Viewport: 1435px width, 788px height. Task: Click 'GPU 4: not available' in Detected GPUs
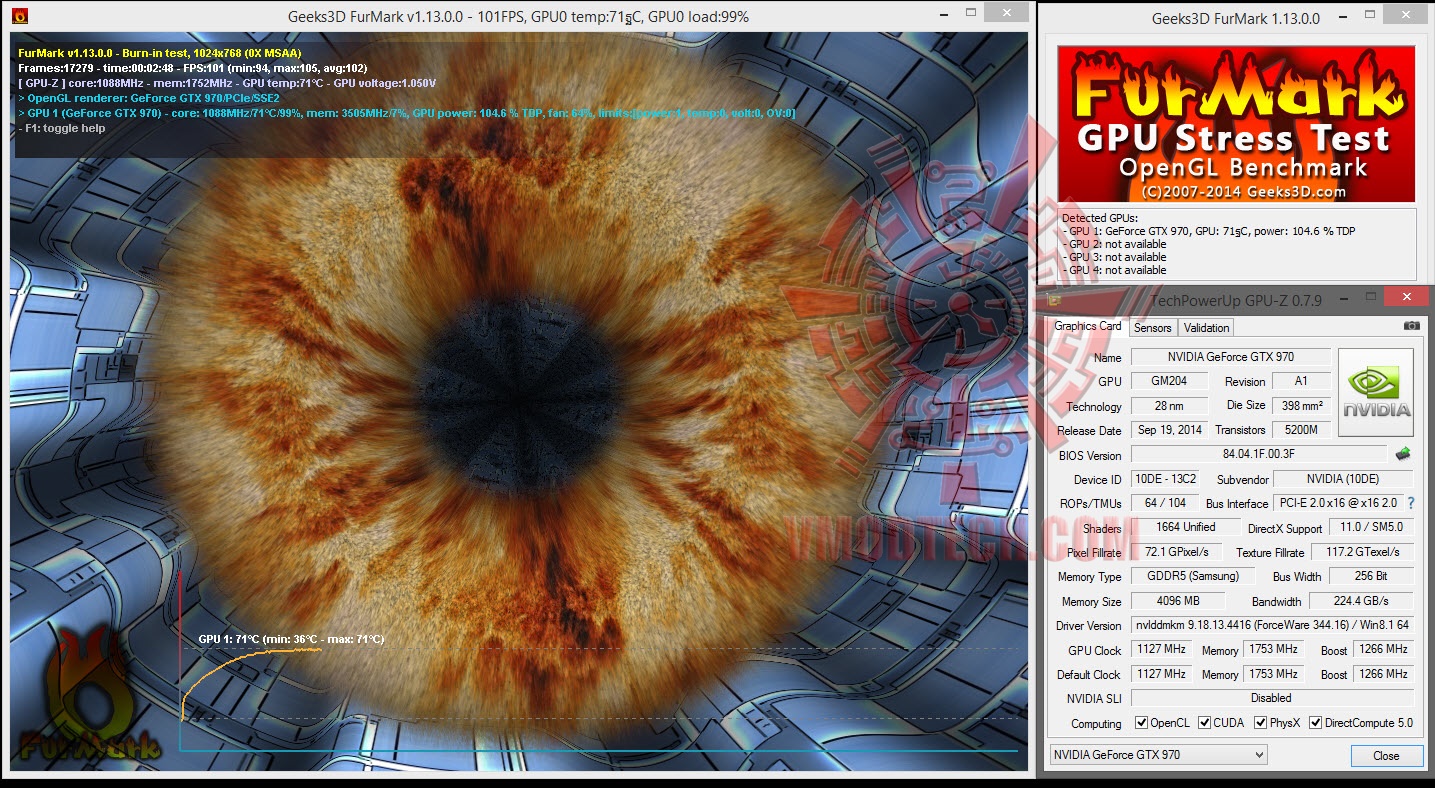[x=1114, y=270]
